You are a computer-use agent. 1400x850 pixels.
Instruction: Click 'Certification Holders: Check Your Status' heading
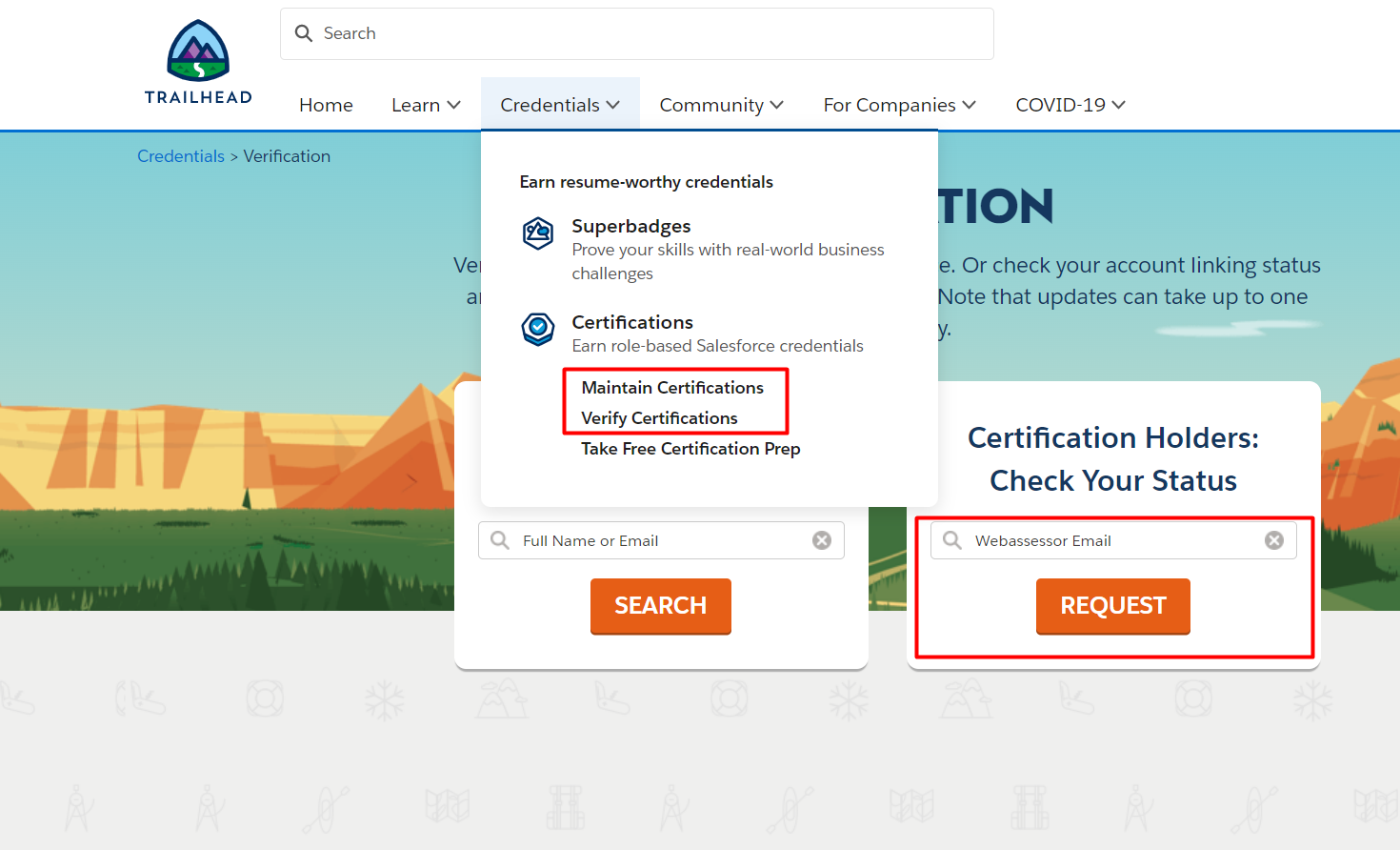point(1113,459)
